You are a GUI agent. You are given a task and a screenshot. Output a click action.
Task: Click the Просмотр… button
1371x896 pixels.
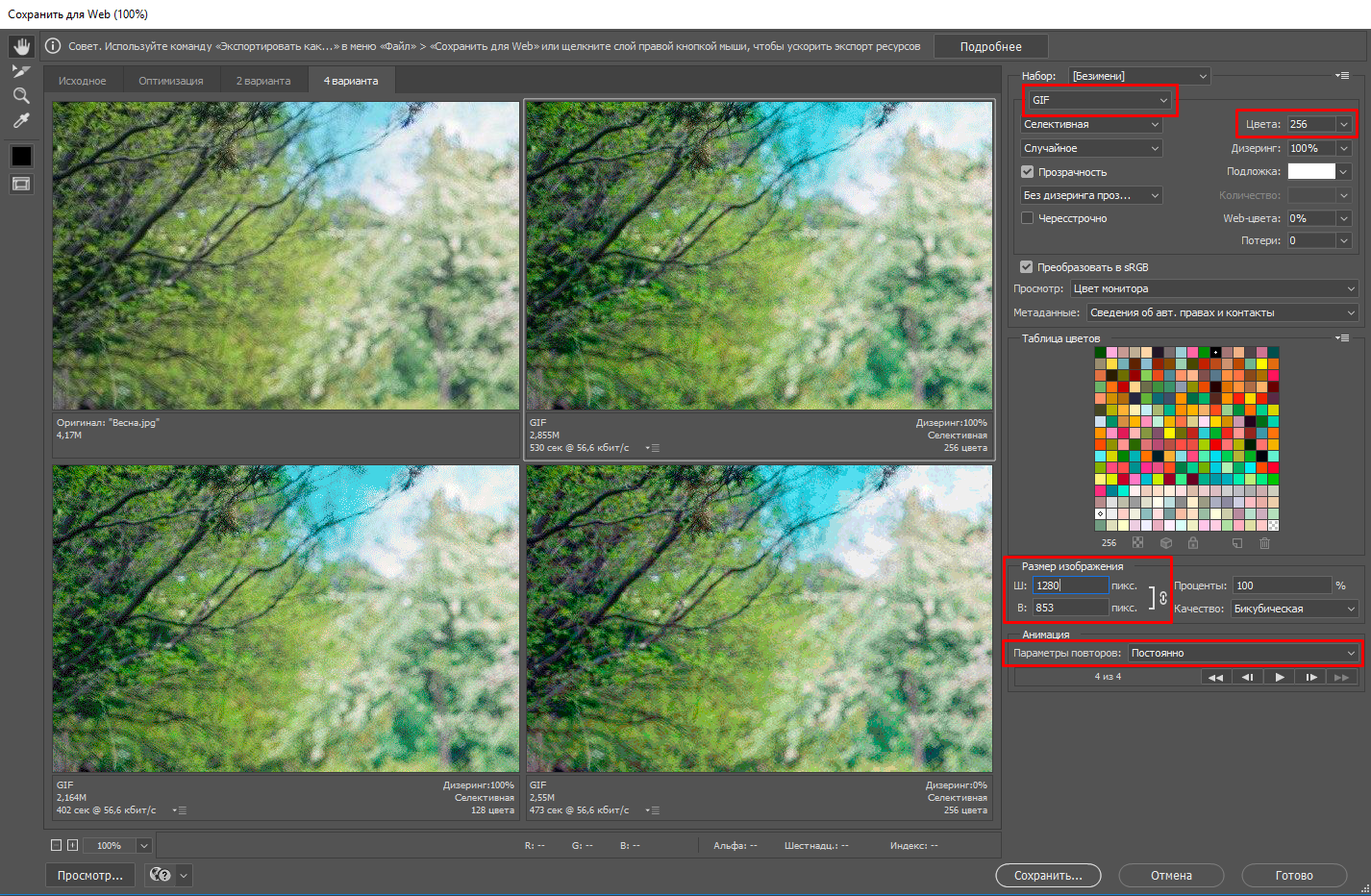point(90,875)
